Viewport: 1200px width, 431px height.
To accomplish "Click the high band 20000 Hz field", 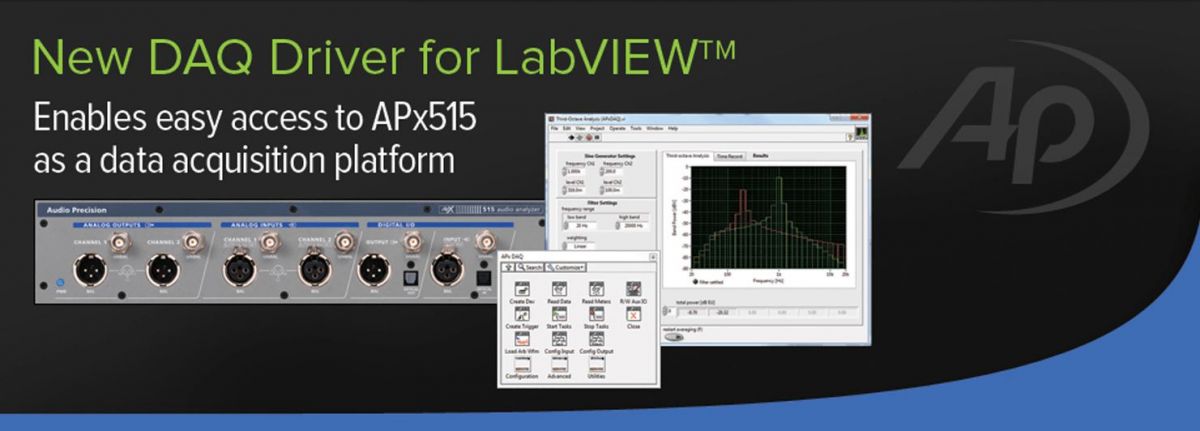I will pyautogui.click(x=635, y=226).
